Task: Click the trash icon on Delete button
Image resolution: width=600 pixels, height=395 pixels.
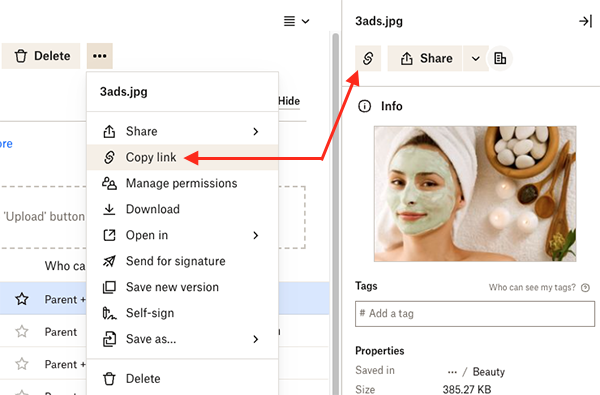Action: [x=21, y=56]
